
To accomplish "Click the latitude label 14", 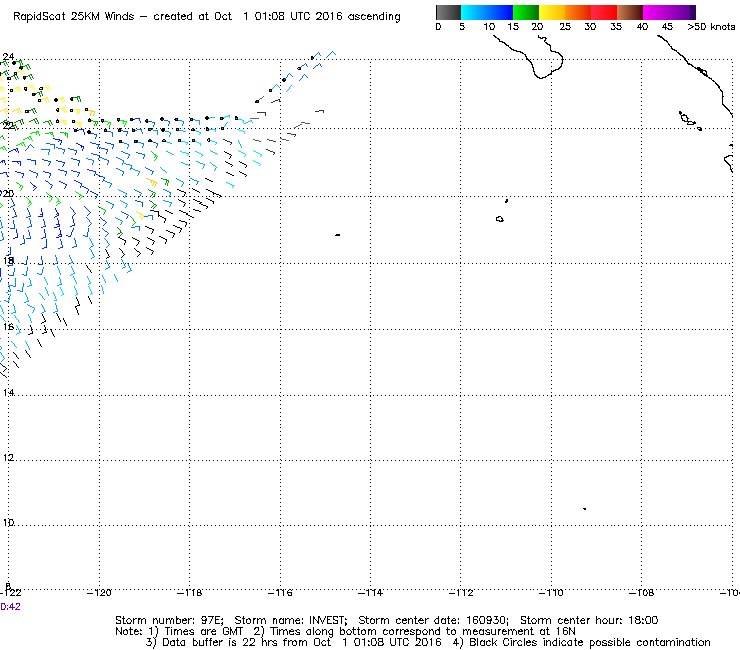I will pyautogui.click(x=8, y=393).
